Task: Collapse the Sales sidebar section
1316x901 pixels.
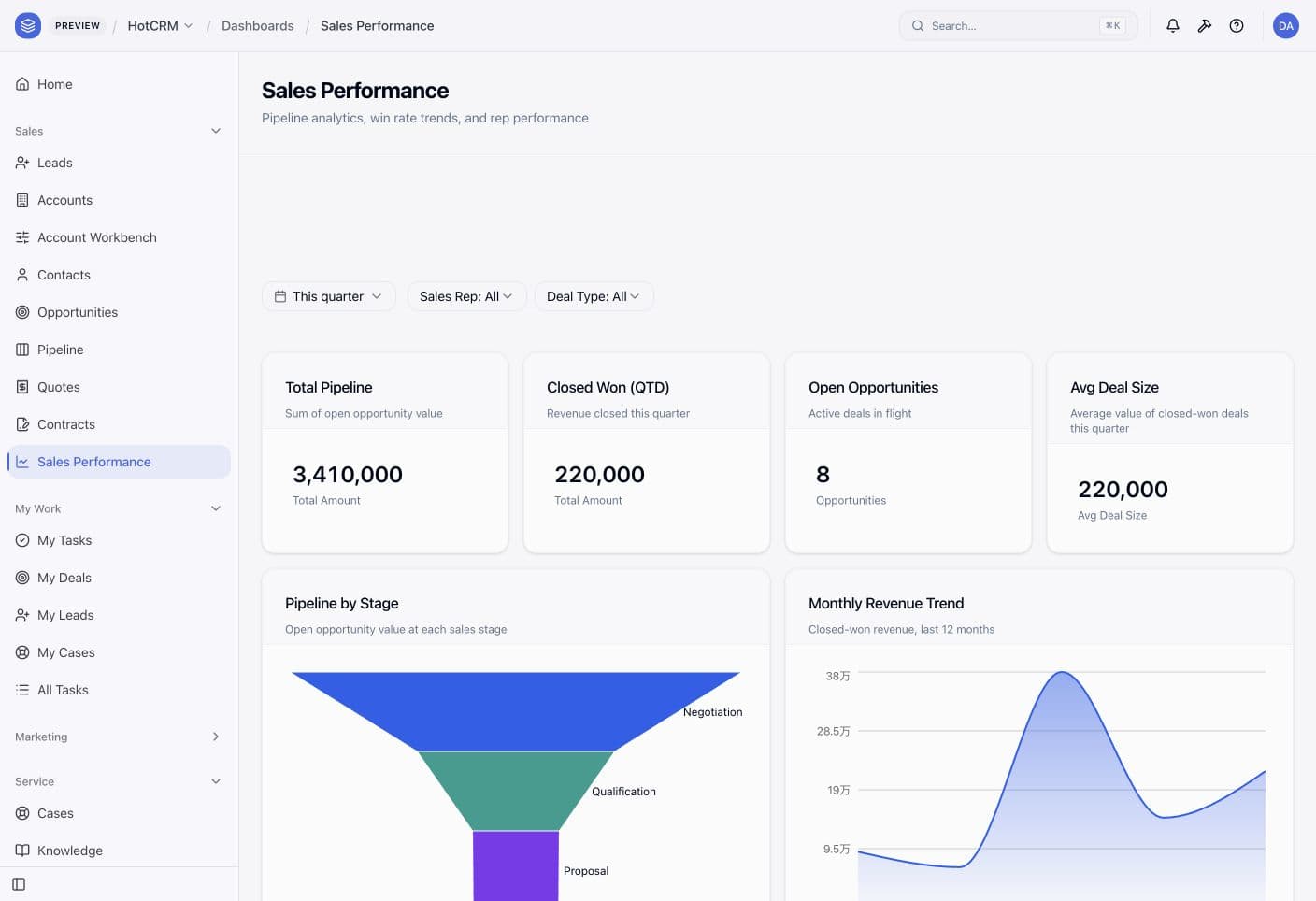Action: (216, 131)
